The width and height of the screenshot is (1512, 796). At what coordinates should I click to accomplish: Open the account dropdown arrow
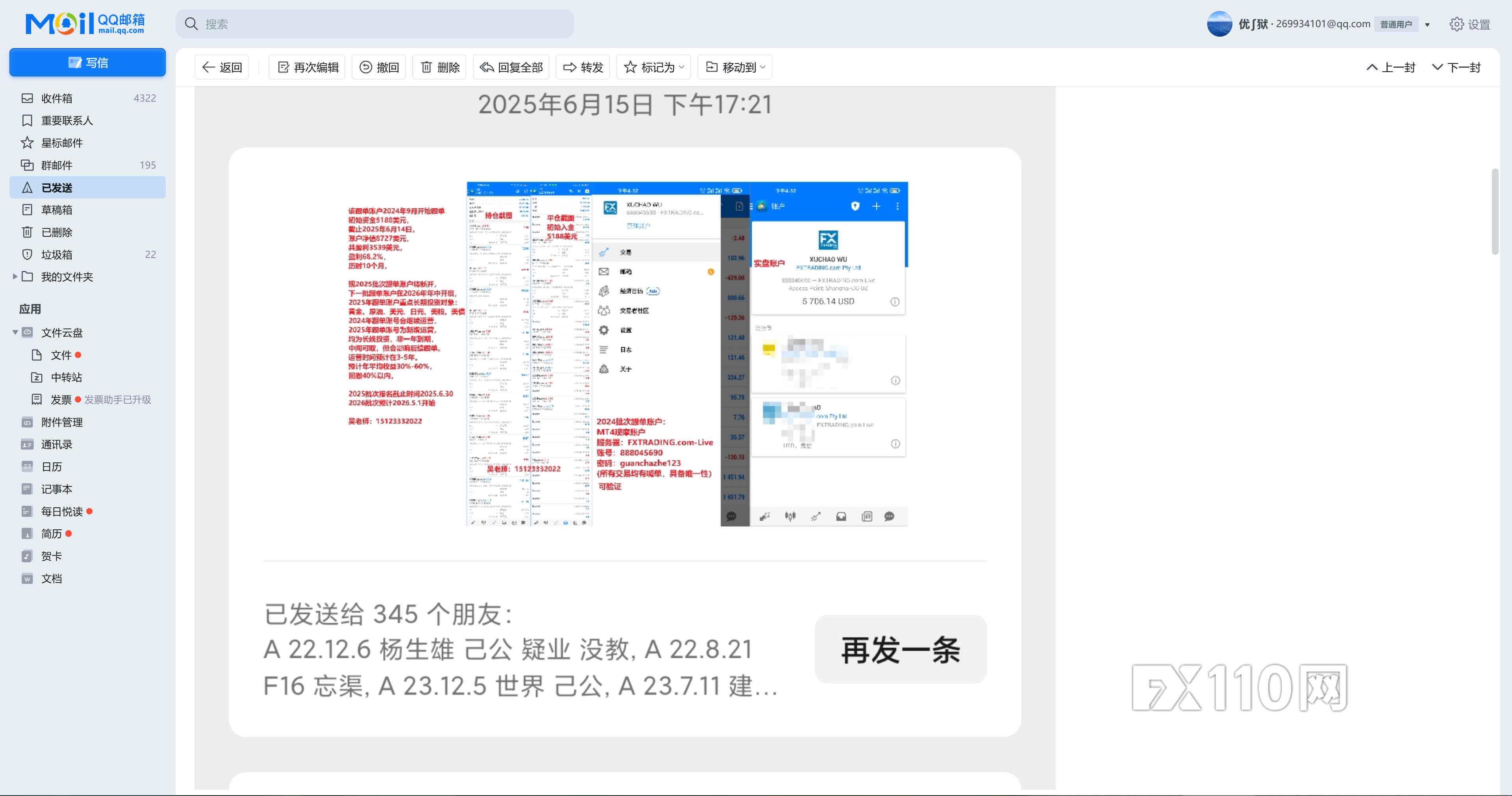(1427, 25)
